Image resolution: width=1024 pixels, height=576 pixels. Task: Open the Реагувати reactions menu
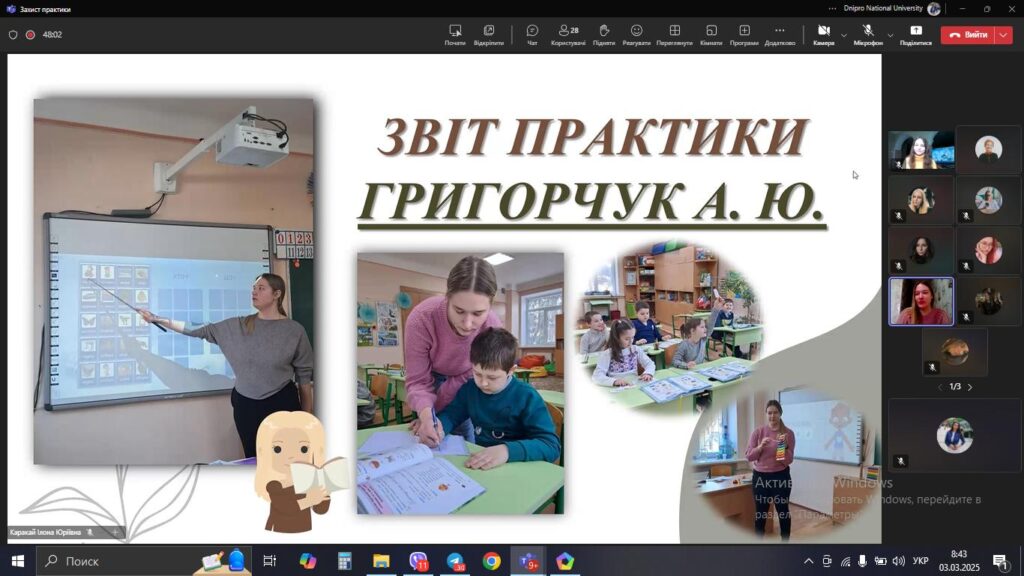636,35
